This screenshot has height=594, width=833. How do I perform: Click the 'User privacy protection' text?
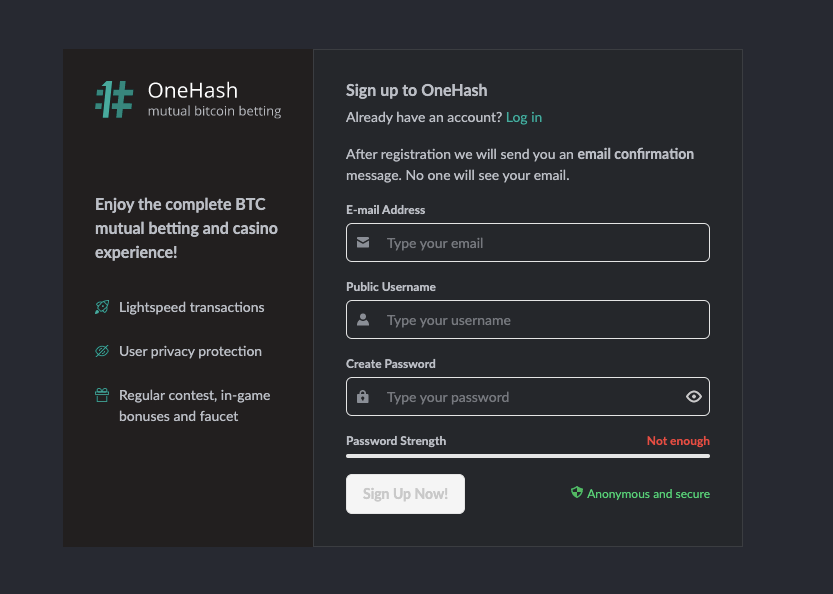190,352
